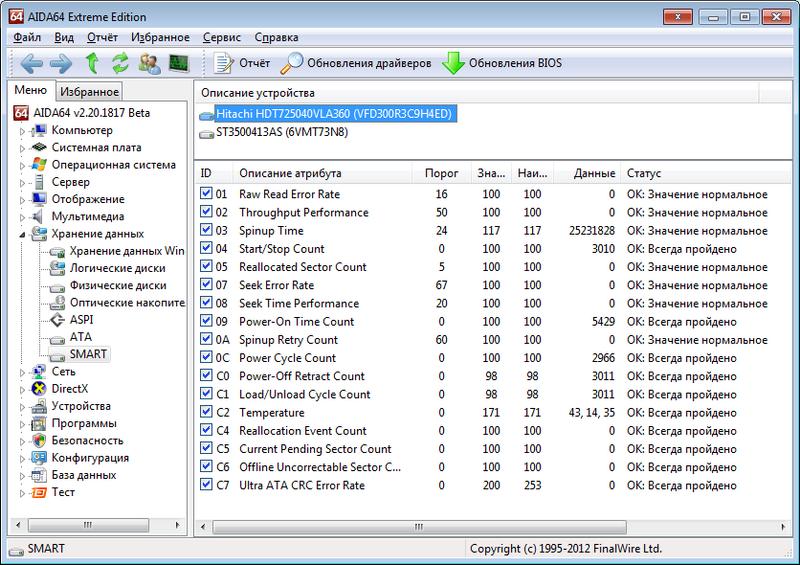Click the Сервер tree icon
800x565 pixels.
[x=39, y=182]
